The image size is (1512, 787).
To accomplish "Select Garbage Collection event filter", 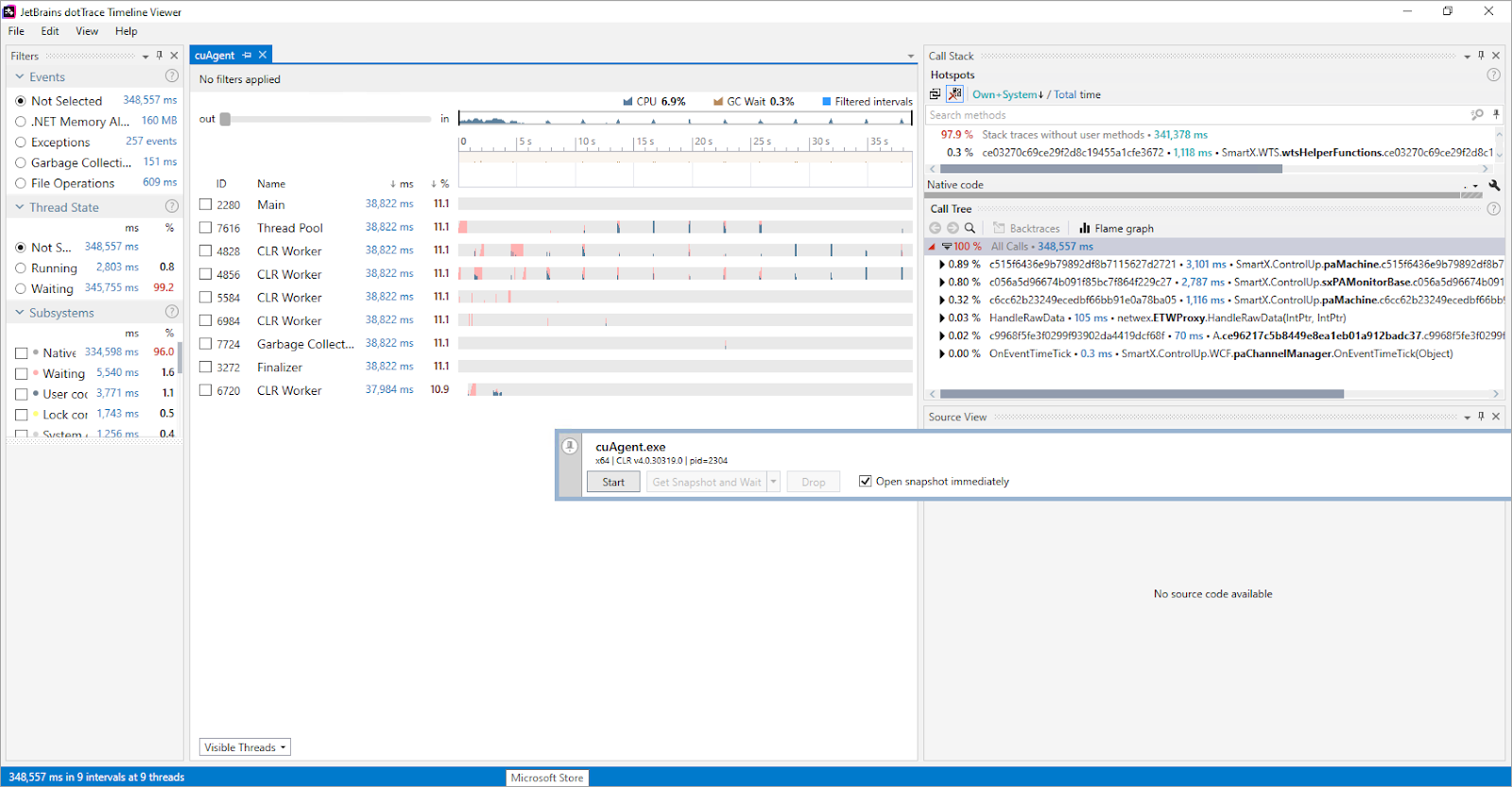I will click(21, 163).
